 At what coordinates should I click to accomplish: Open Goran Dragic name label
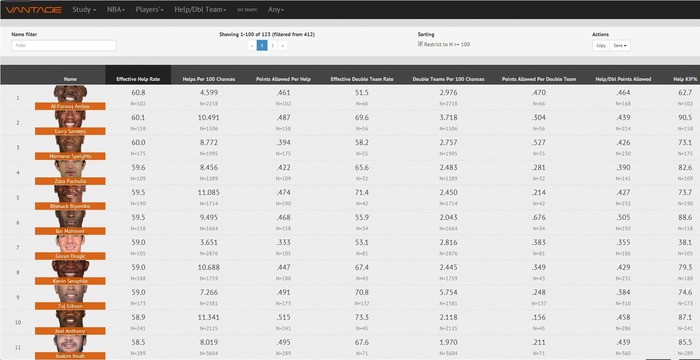pyautogui.click(x=70, y=256)
